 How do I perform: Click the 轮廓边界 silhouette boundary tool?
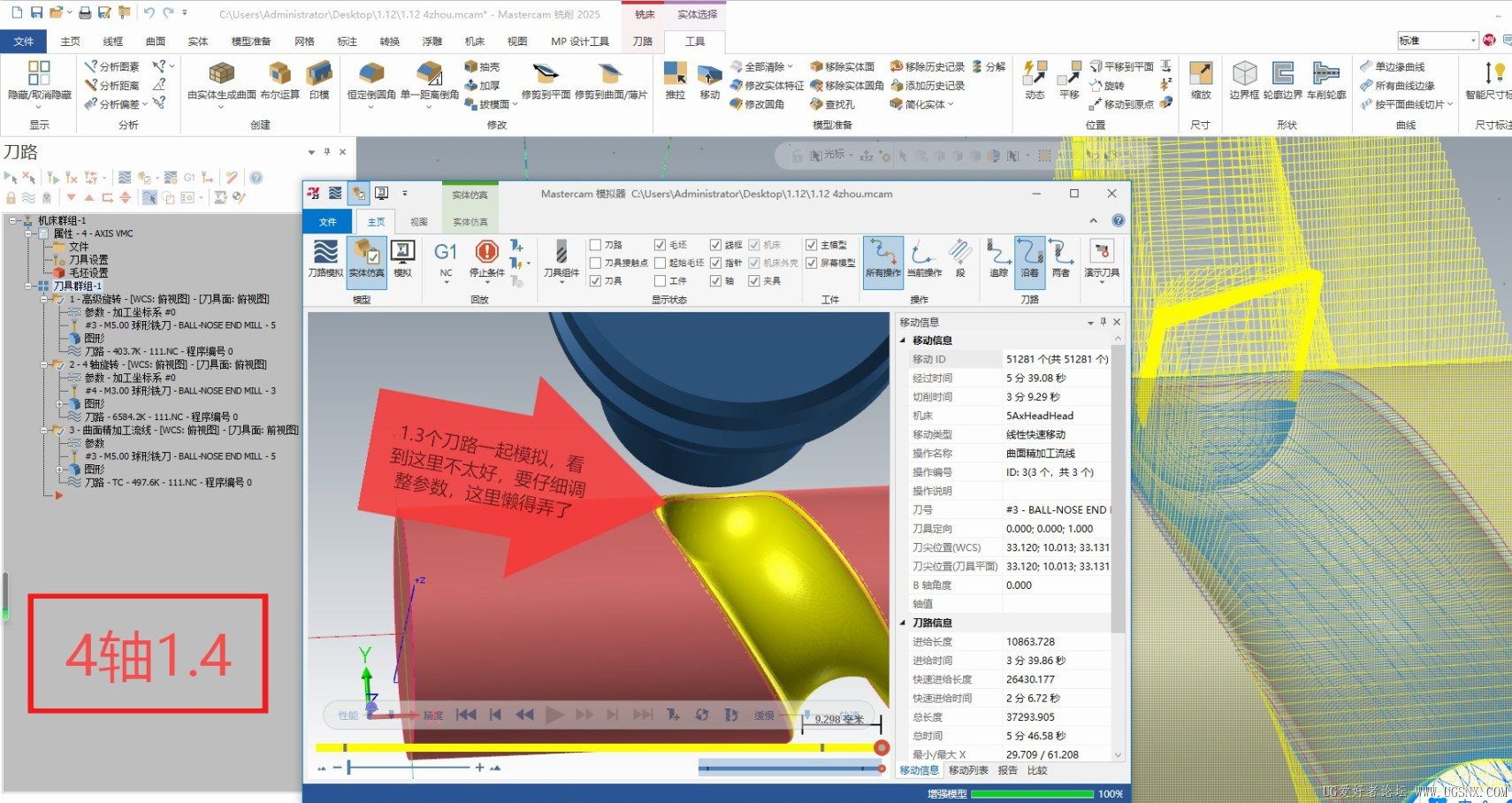1282,81
